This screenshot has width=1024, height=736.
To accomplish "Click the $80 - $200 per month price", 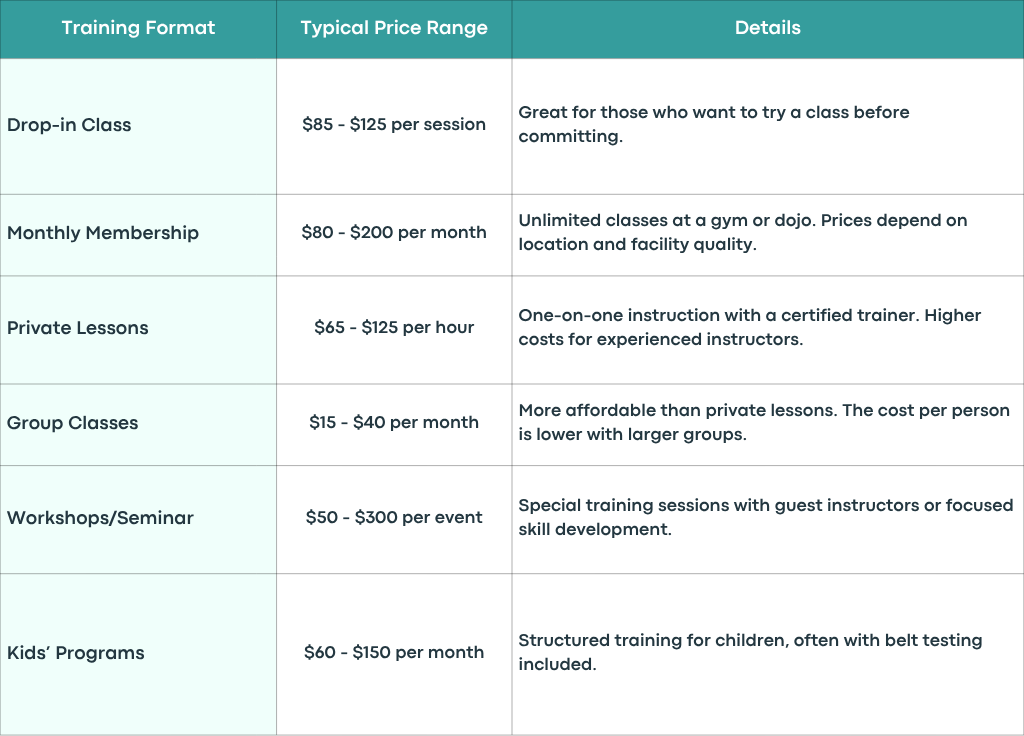I will tap(394, 232).
